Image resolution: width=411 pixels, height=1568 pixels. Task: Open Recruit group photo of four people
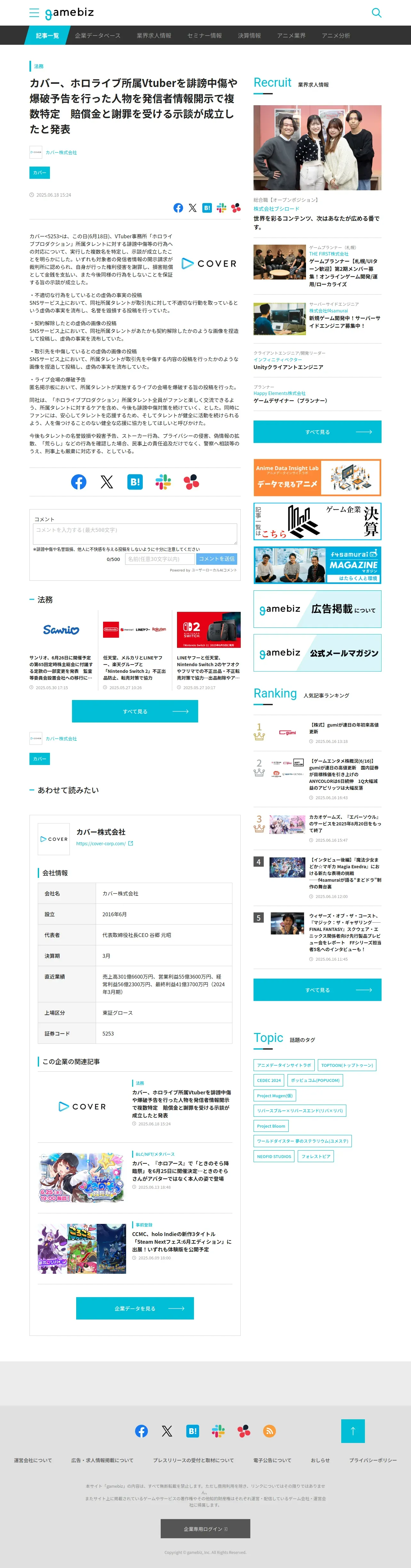317,148
